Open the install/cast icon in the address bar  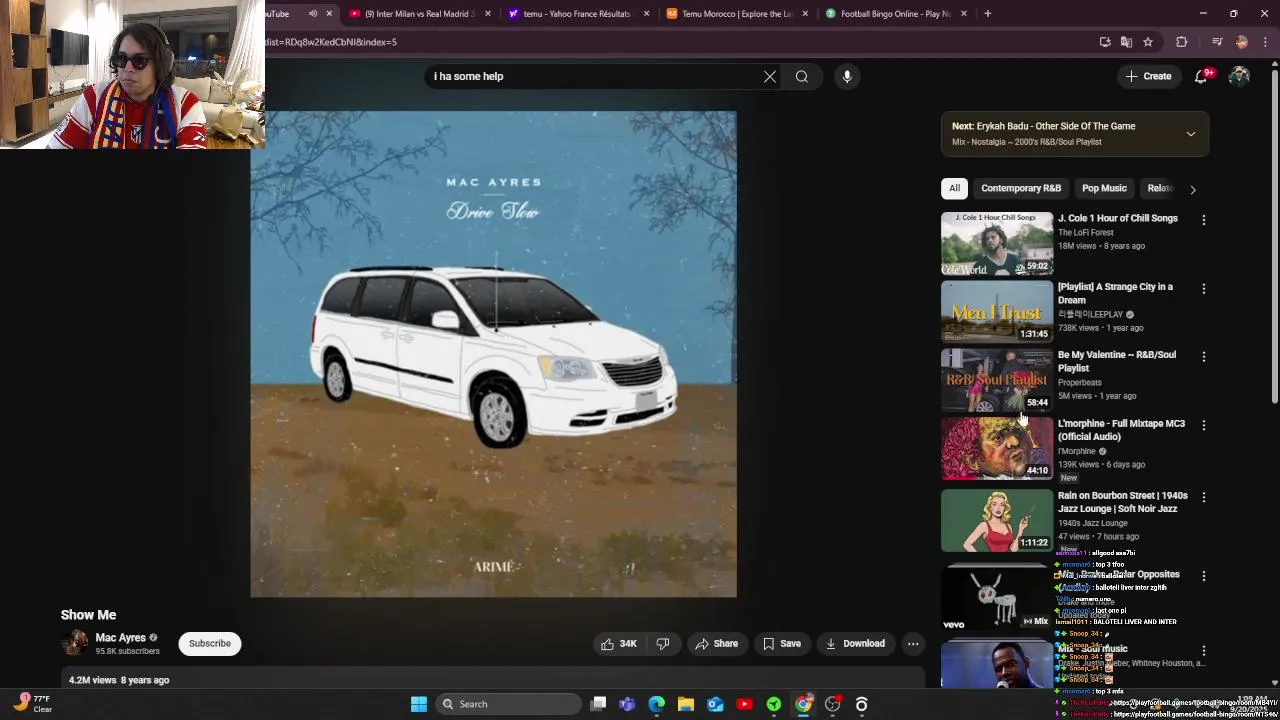point(1105,42)
